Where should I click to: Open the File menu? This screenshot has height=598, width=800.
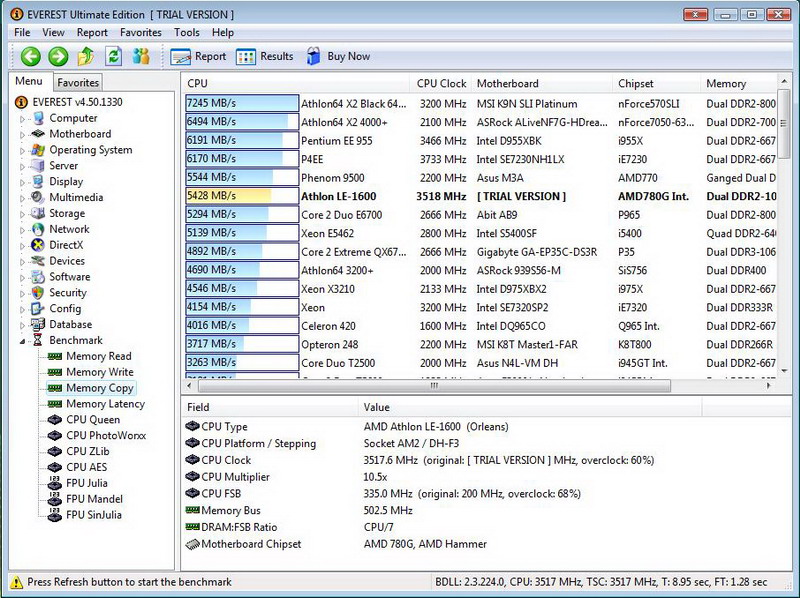[22, 33]
